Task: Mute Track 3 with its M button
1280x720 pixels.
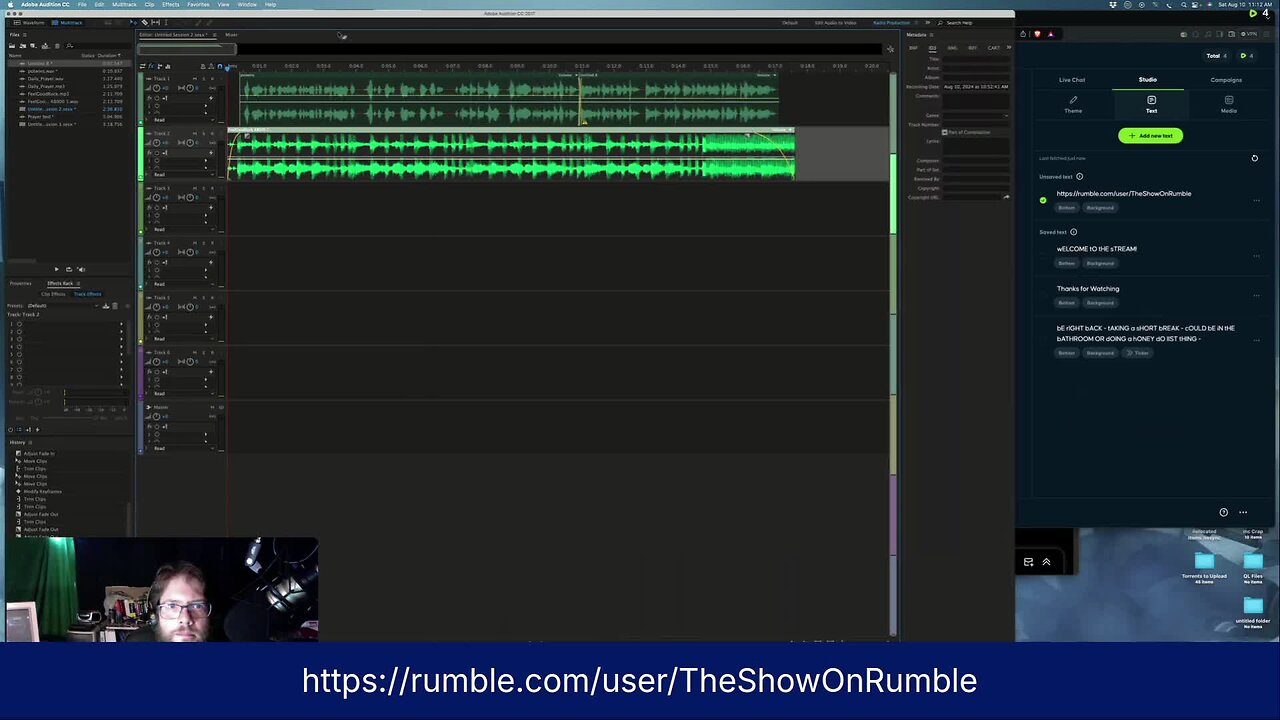Action: pyautogui.click(x=195, y=188)
